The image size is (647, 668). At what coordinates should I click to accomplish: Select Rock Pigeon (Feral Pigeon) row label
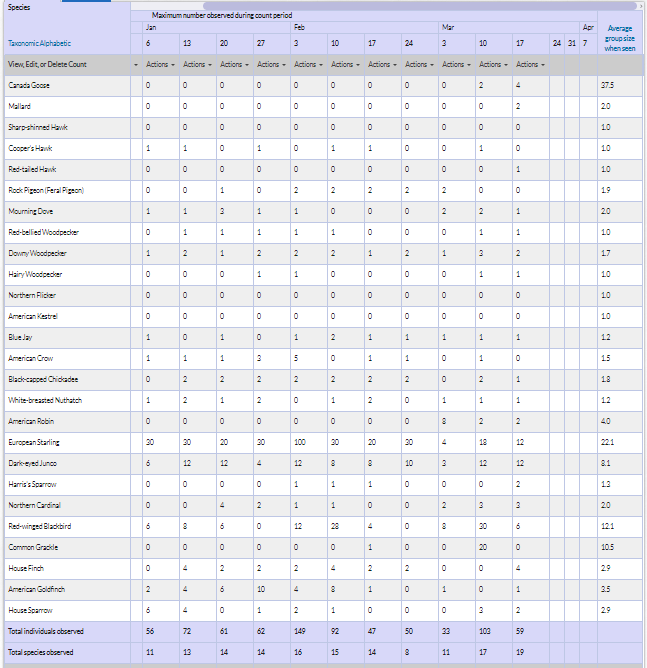click(x=46, y=190)
